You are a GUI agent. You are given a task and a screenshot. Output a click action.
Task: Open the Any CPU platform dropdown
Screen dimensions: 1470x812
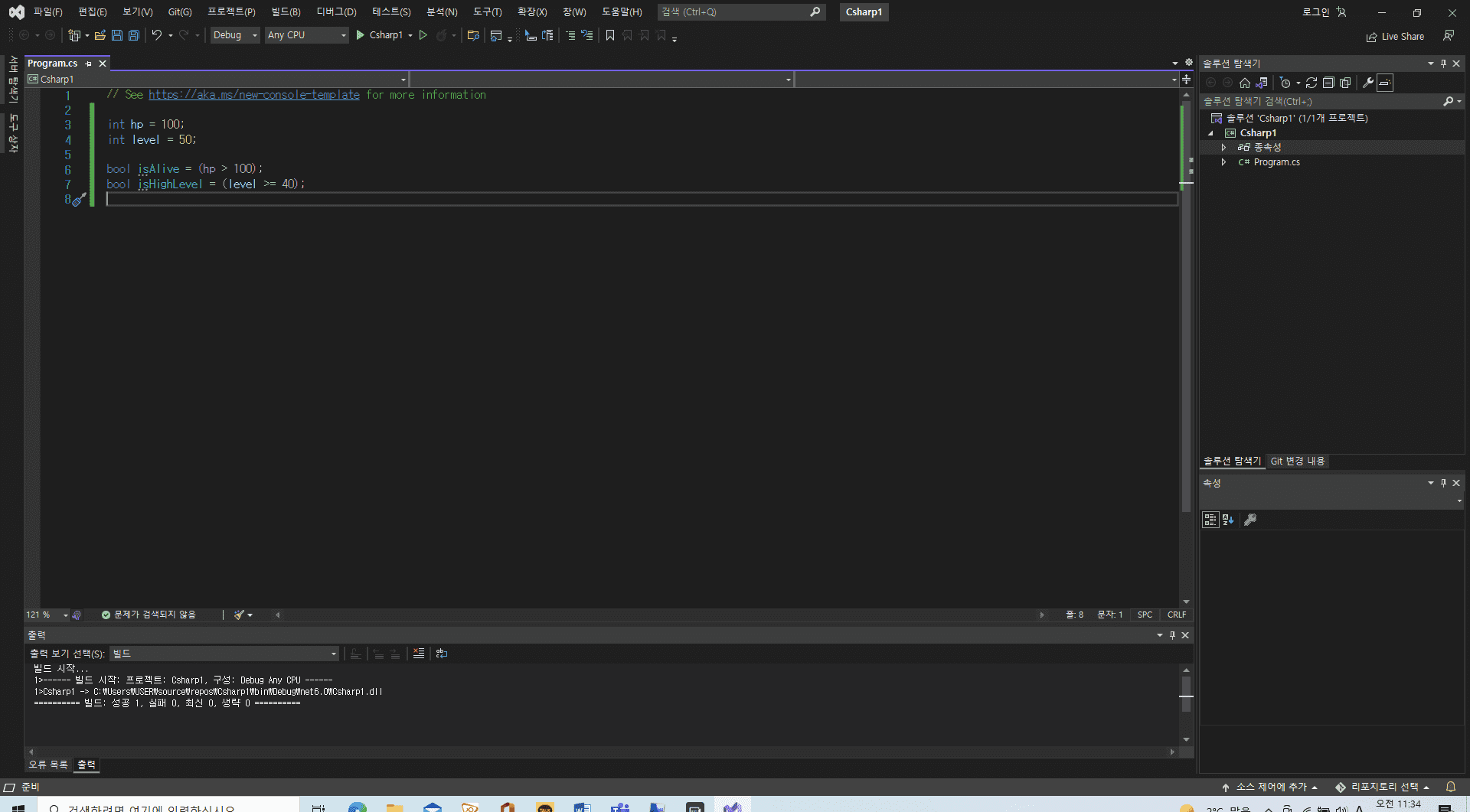pyautogui.click(x=306, y=35)
